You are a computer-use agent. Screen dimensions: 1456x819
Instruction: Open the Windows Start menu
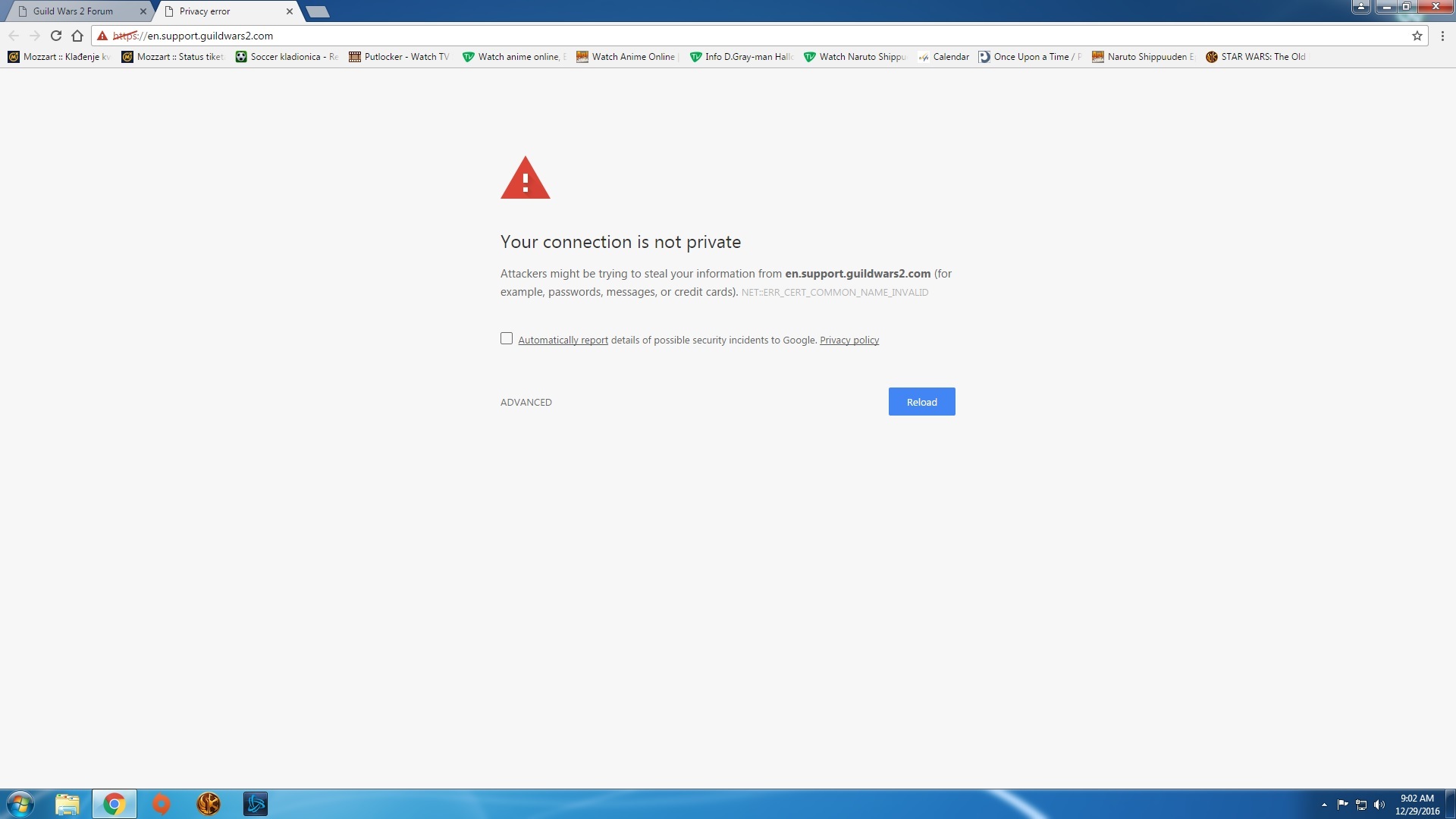coord(20,804)
